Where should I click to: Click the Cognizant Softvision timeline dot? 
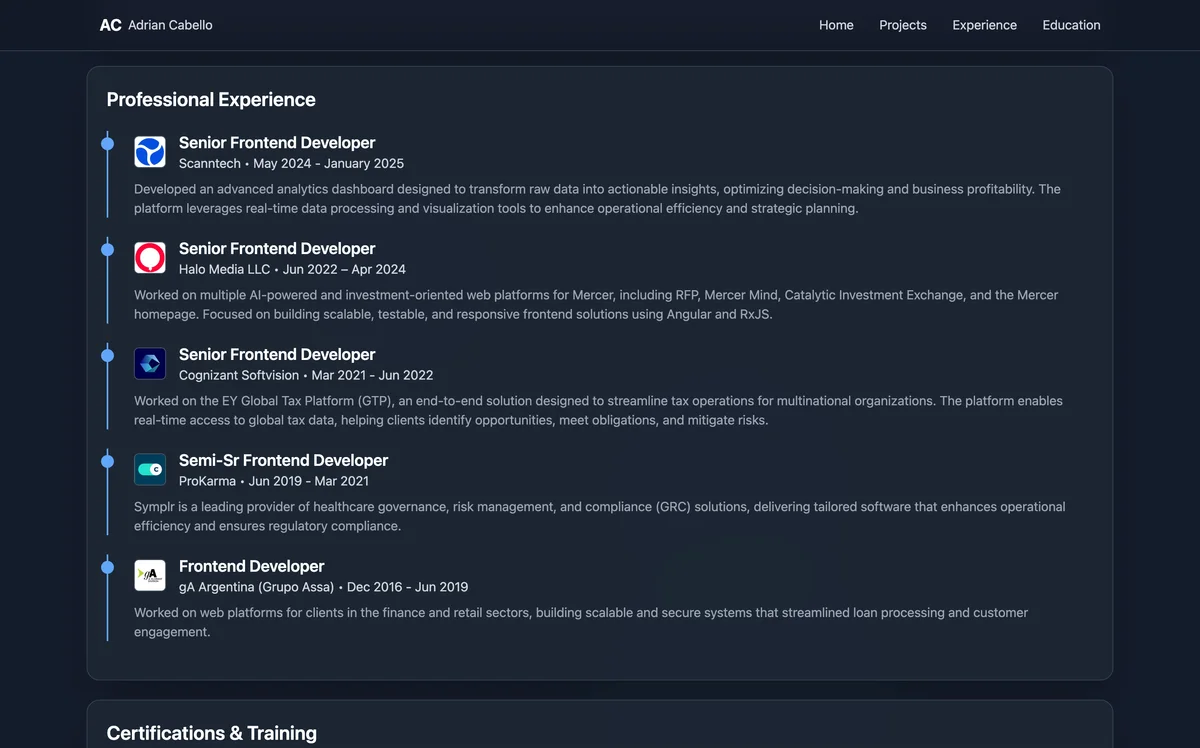[107, 356]
